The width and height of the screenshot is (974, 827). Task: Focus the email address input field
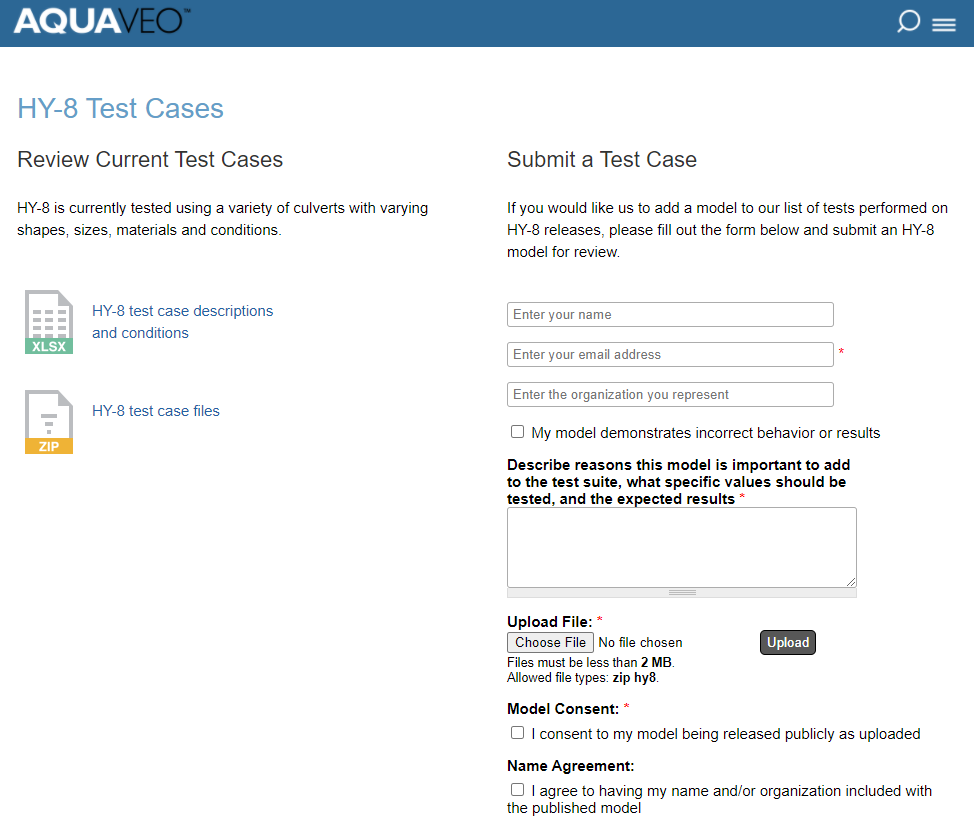[x=670, y=354]
